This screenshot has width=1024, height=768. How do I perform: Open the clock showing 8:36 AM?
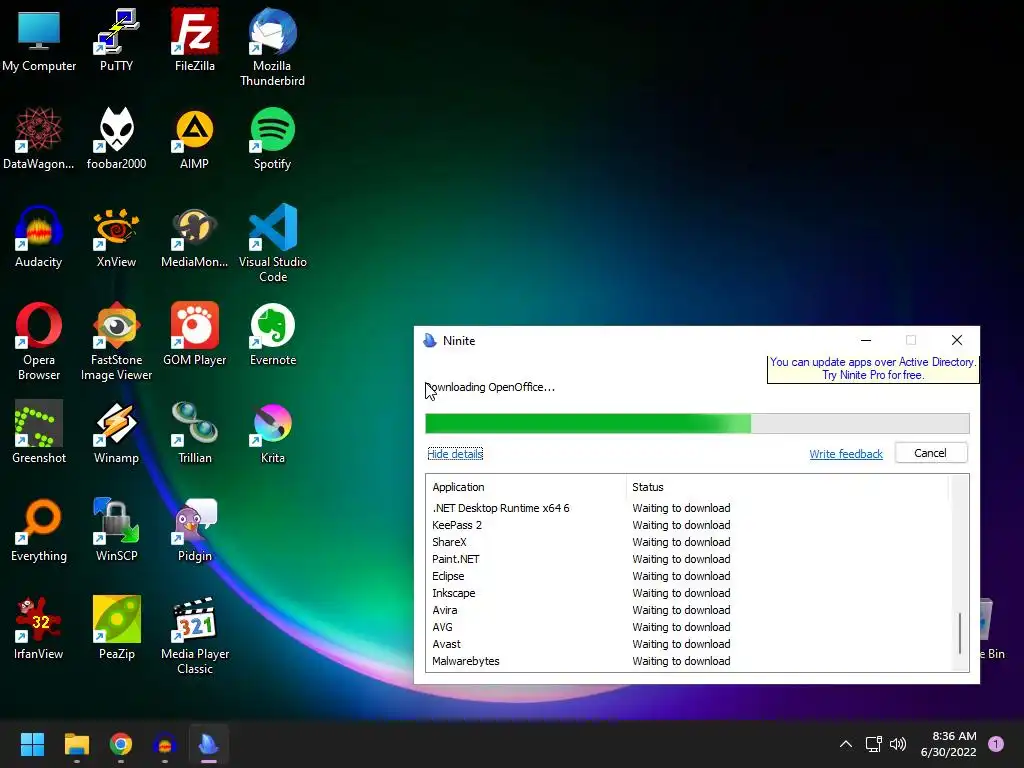point(948,744)
